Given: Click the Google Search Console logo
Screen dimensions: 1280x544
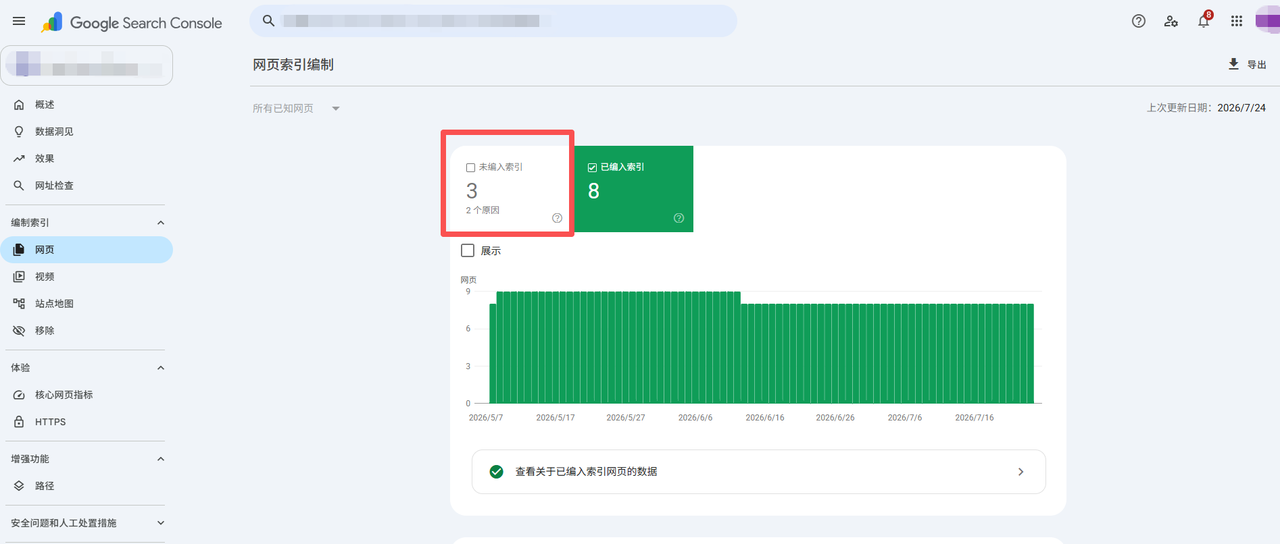Looking at the screenshot, I should click(x=132, y=22).
